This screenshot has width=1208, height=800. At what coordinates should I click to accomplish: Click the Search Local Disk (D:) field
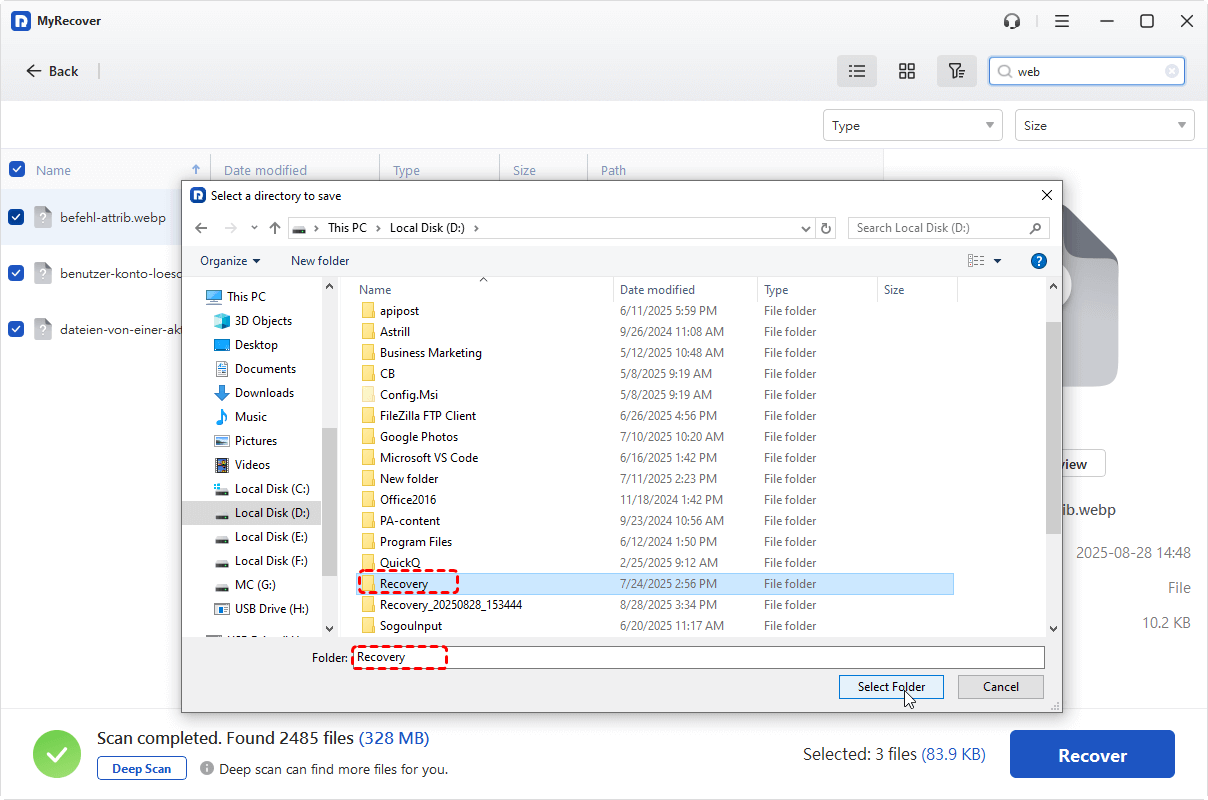click(x=948, y=228)
